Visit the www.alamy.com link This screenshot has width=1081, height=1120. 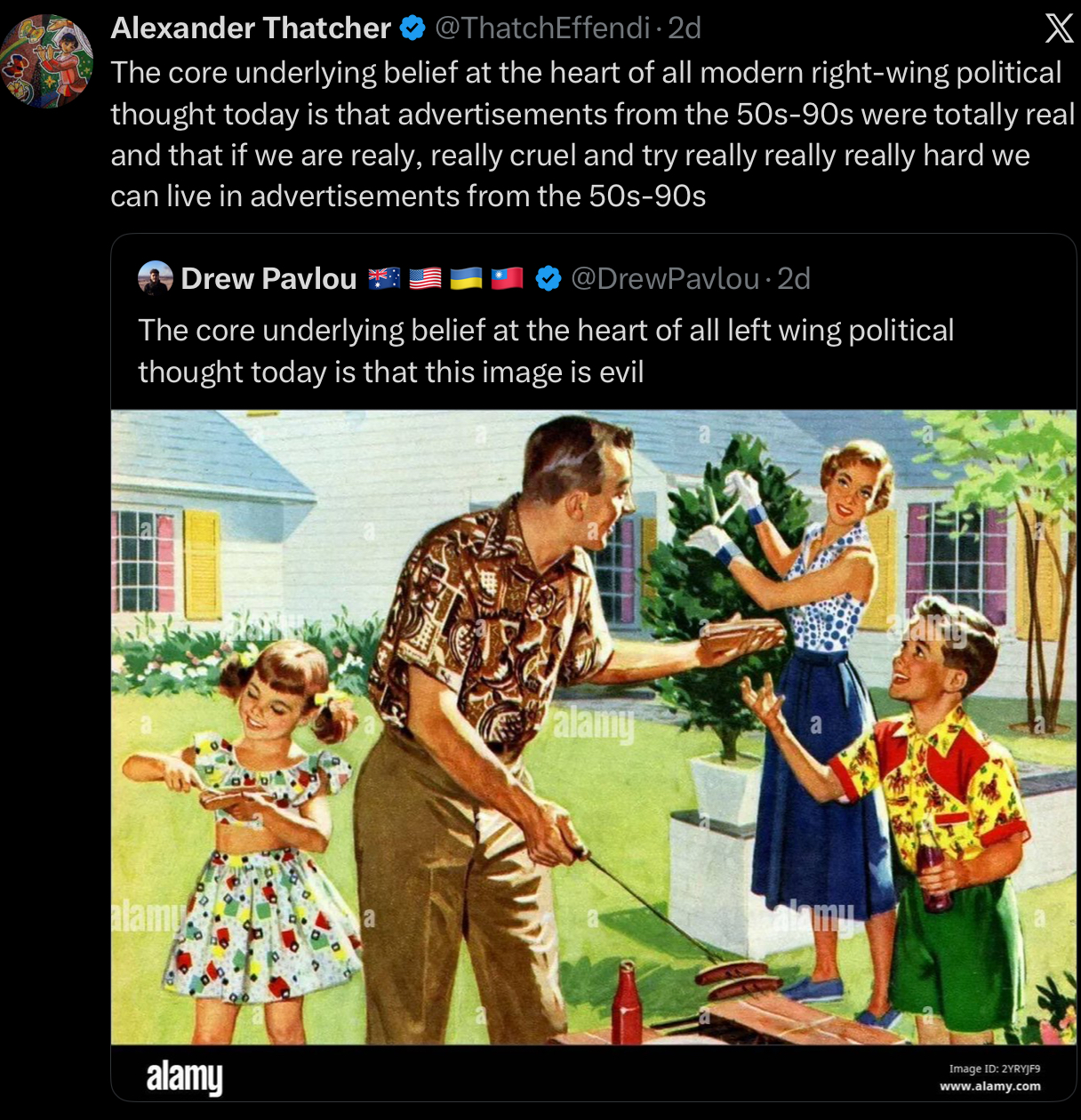click(989, 1086)
